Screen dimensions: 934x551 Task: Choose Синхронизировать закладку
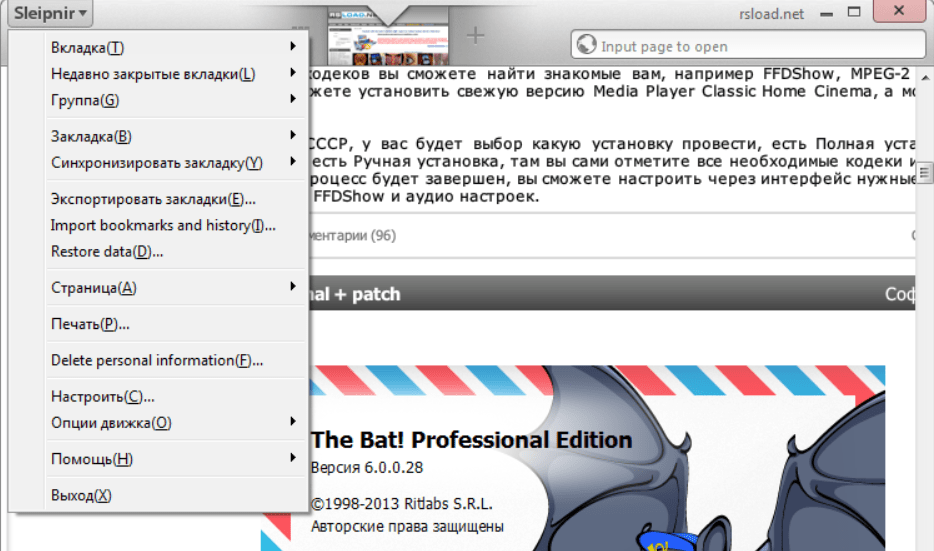click(x=156, y=162)
